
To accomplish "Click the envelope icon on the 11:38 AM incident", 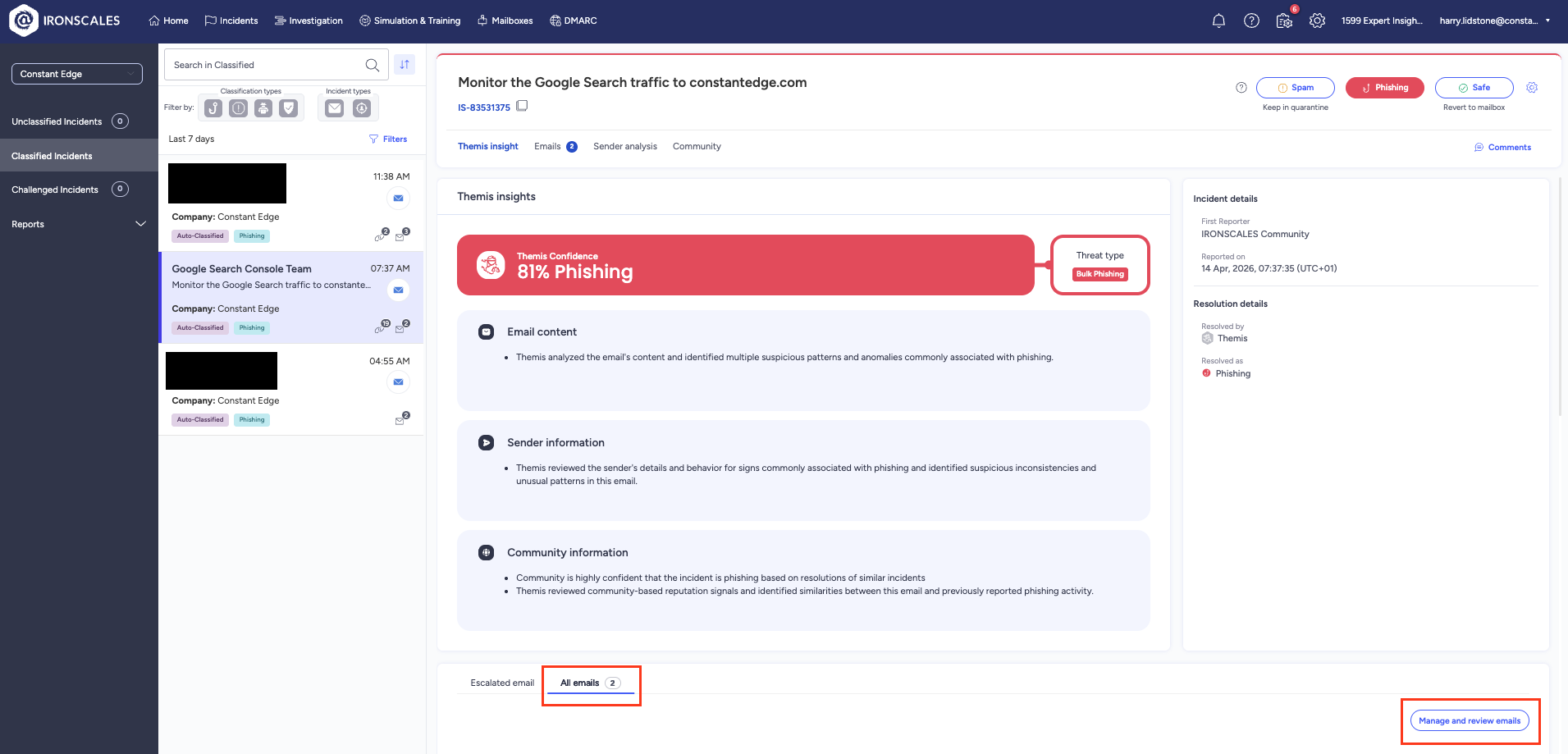I will pyautogui.click(x=398, y=199).
